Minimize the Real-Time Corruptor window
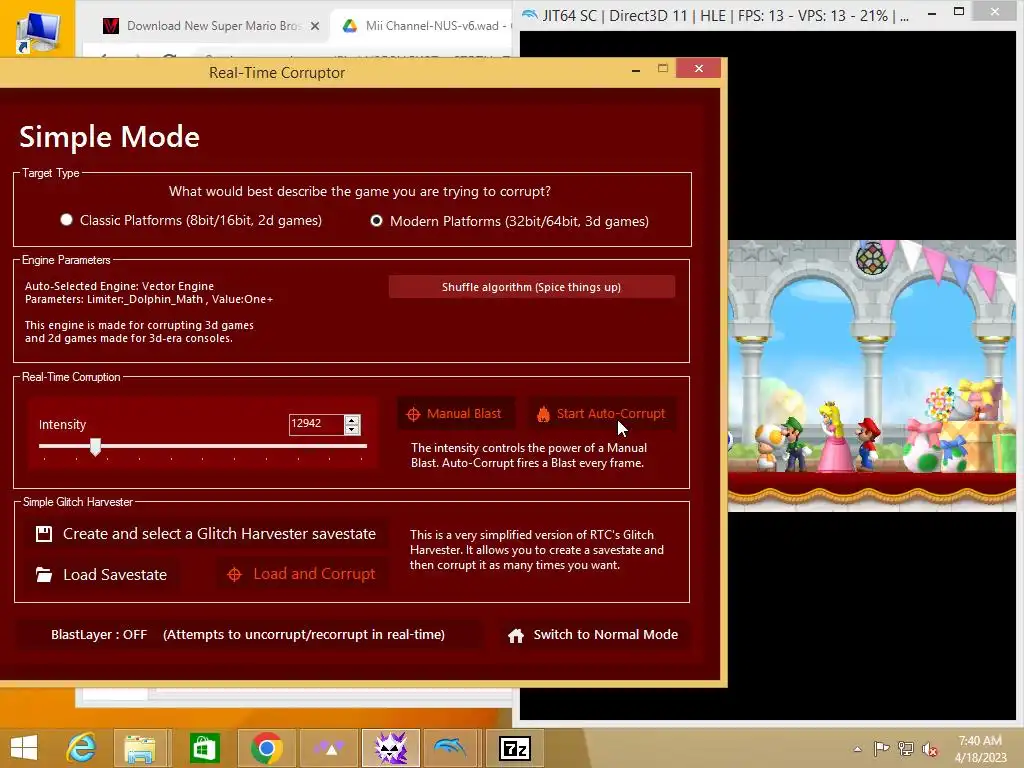The image size is (1024, 768). [635, 69]
